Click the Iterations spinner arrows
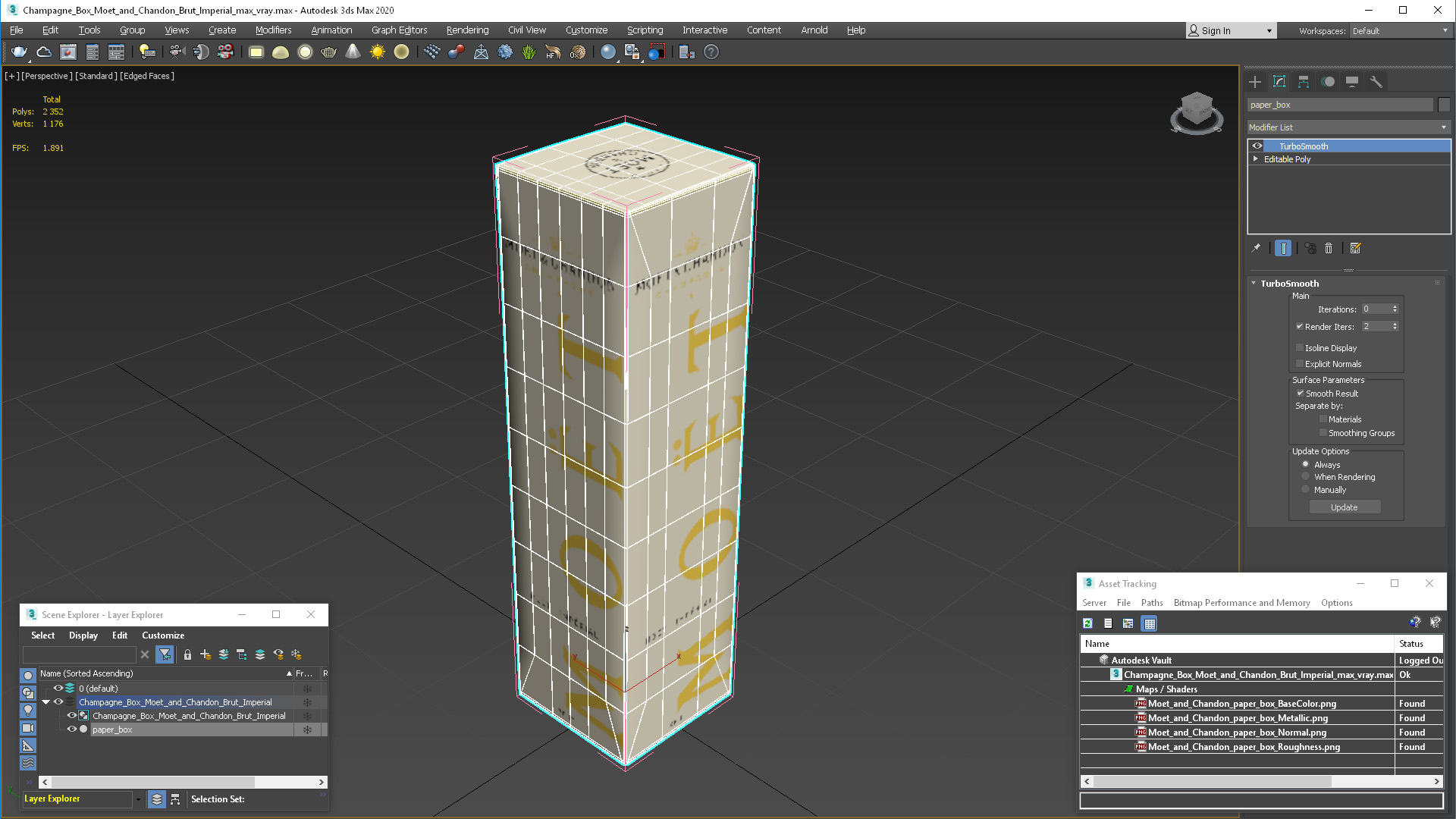 point(1395,309)
